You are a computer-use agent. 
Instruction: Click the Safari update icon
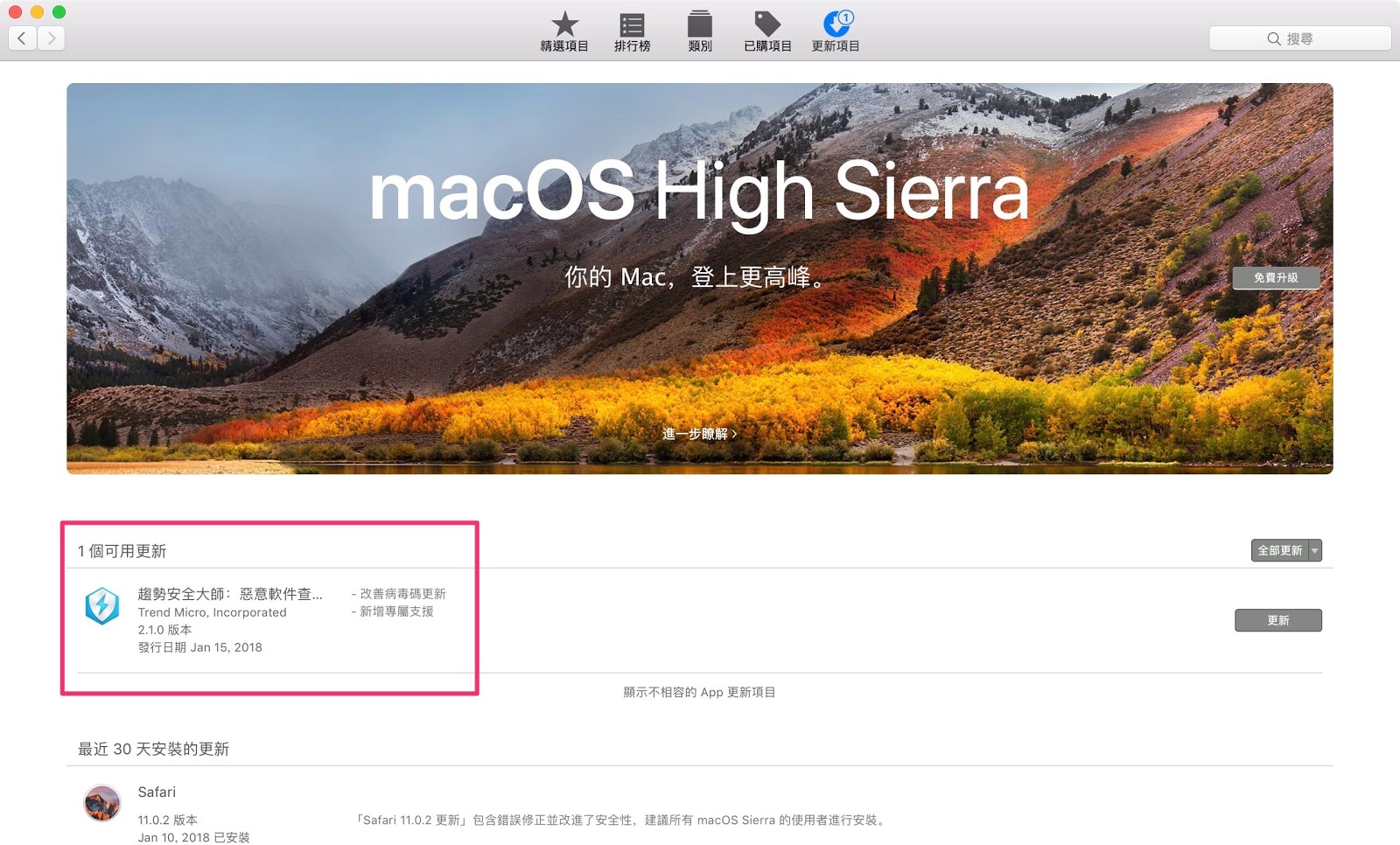click(102, 803)
